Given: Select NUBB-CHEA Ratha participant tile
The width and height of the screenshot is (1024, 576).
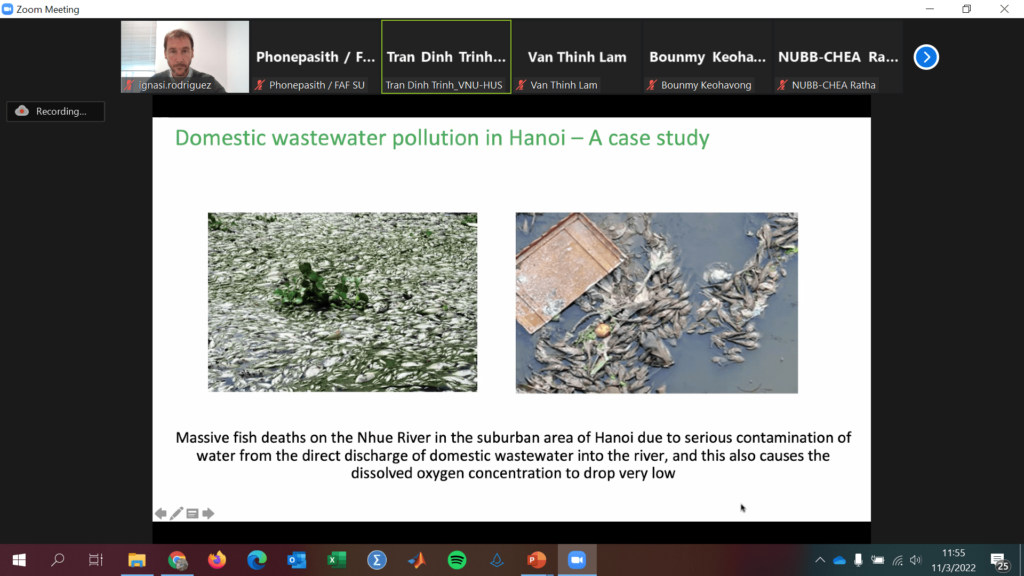Looking at the screenshot, I should coord(838,57).
